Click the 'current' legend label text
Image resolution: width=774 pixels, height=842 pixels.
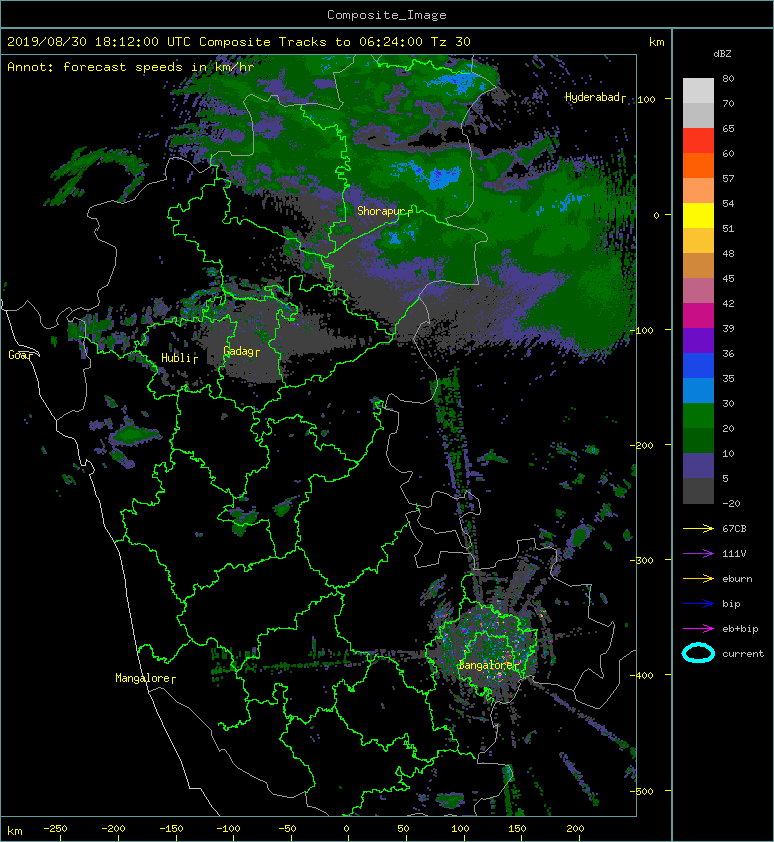pos(743,654)
